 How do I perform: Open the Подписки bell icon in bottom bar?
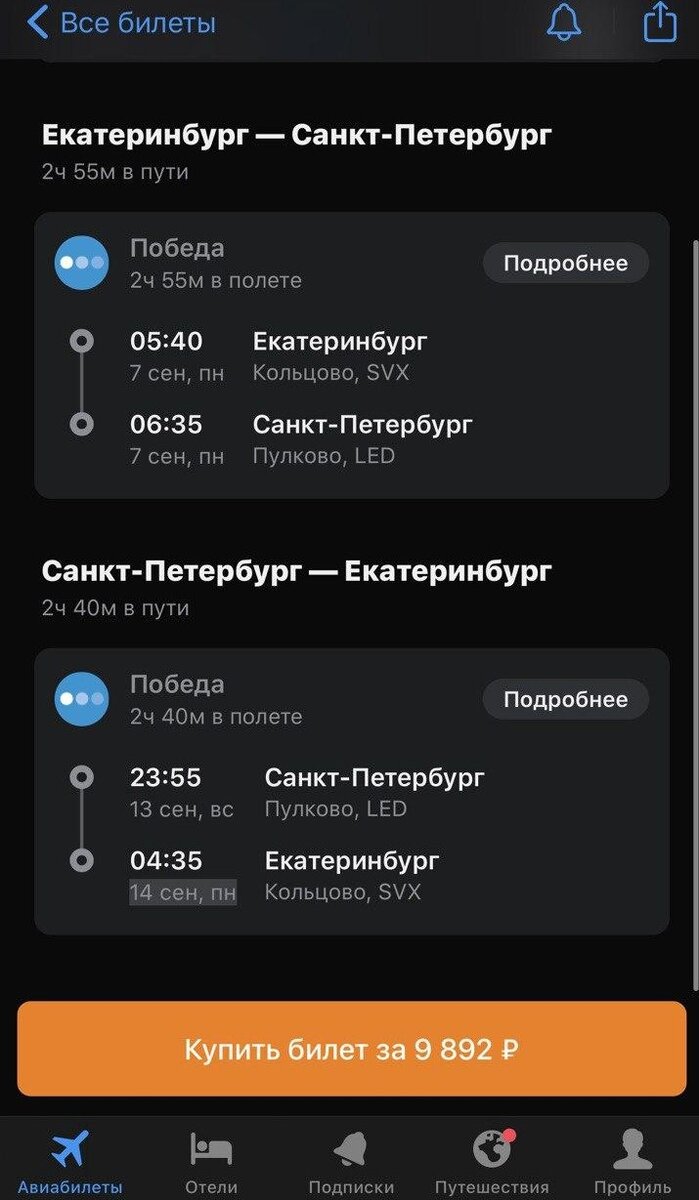point(349,1147)
